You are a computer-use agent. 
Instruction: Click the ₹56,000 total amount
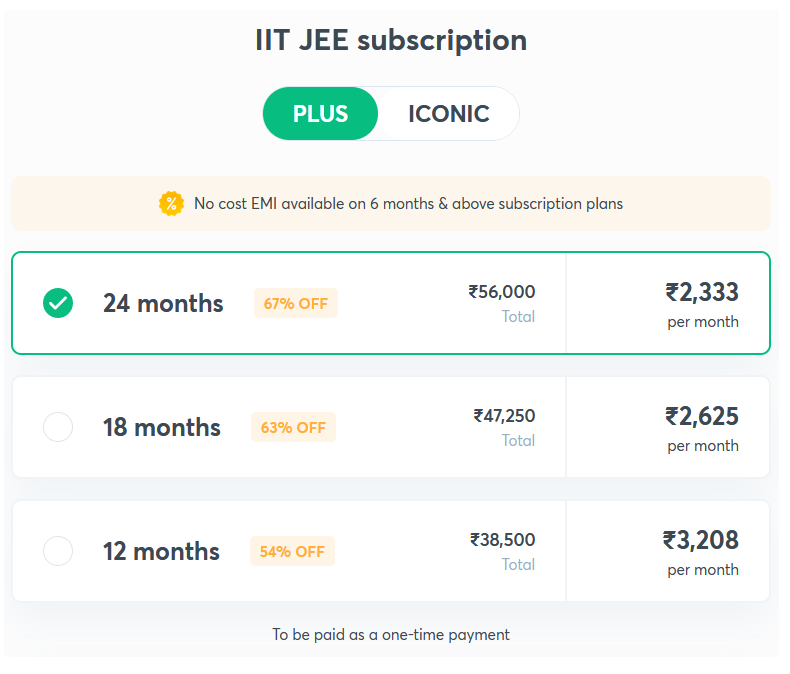pyautogui.click(x=502, y=292)
